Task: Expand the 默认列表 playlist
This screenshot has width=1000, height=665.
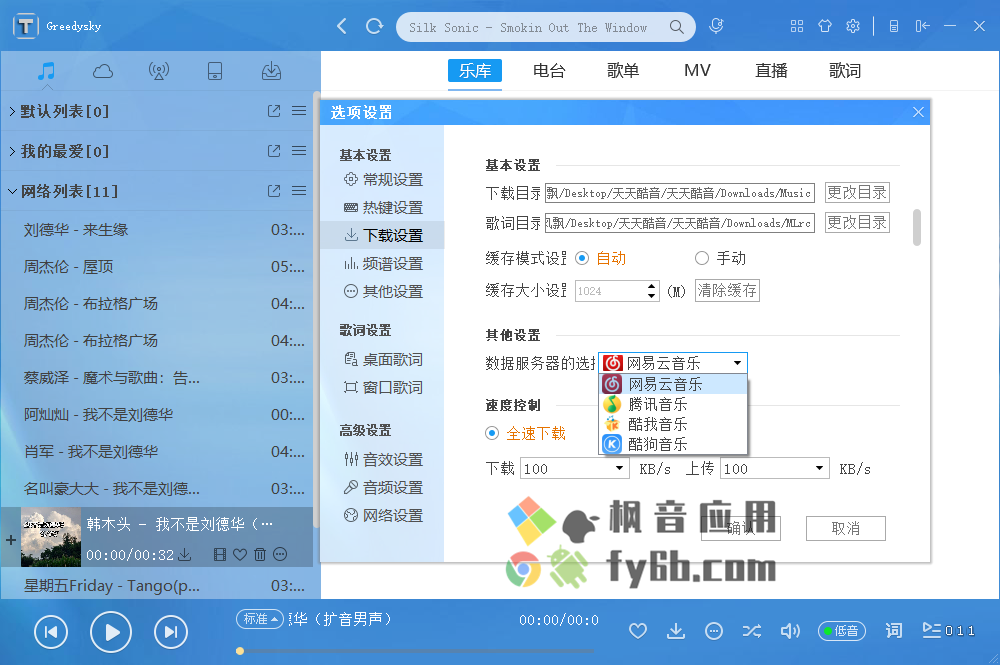Action: [12, 112]
